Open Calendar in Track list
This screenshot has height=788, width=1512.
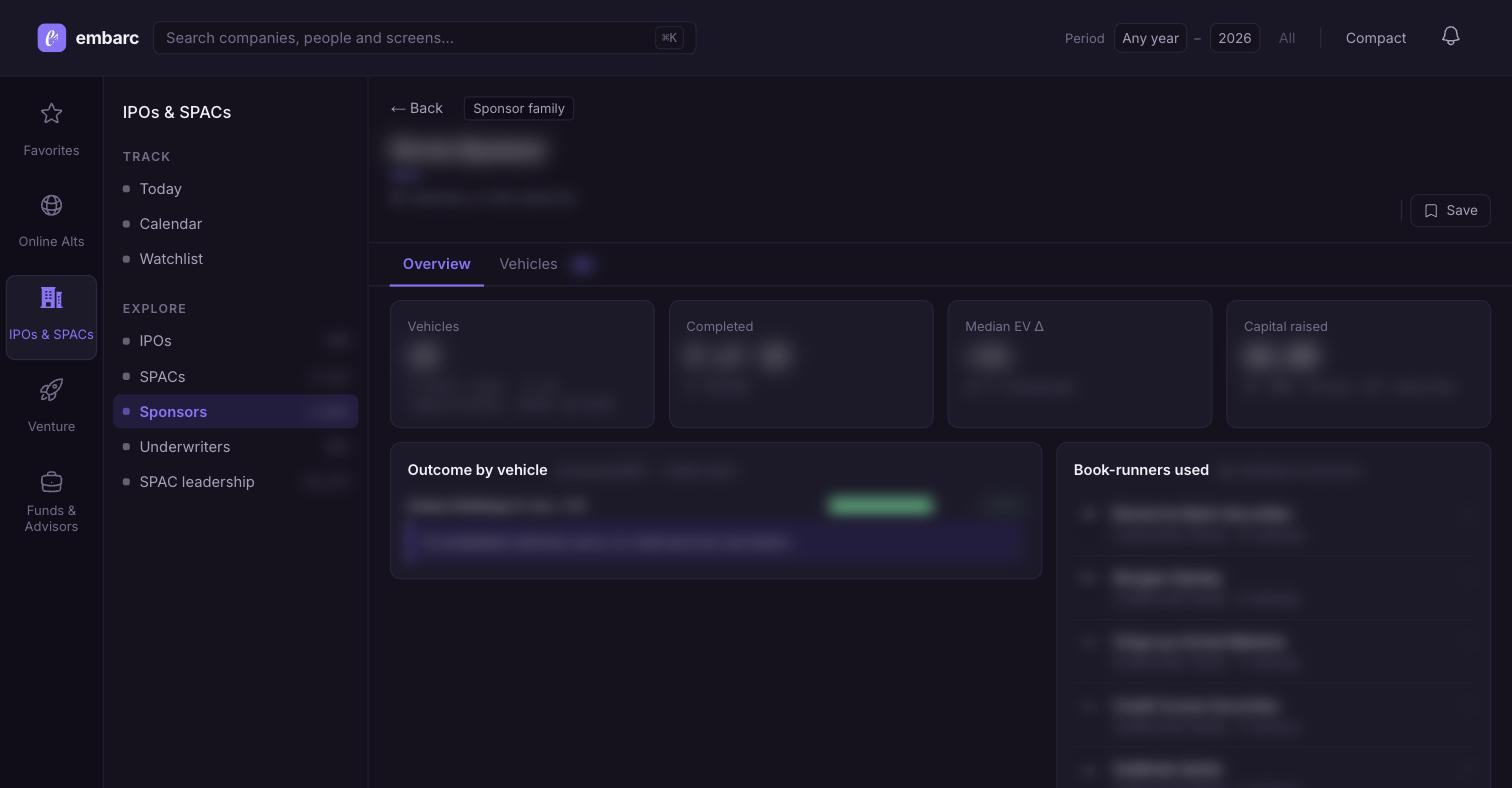[236, 224]
